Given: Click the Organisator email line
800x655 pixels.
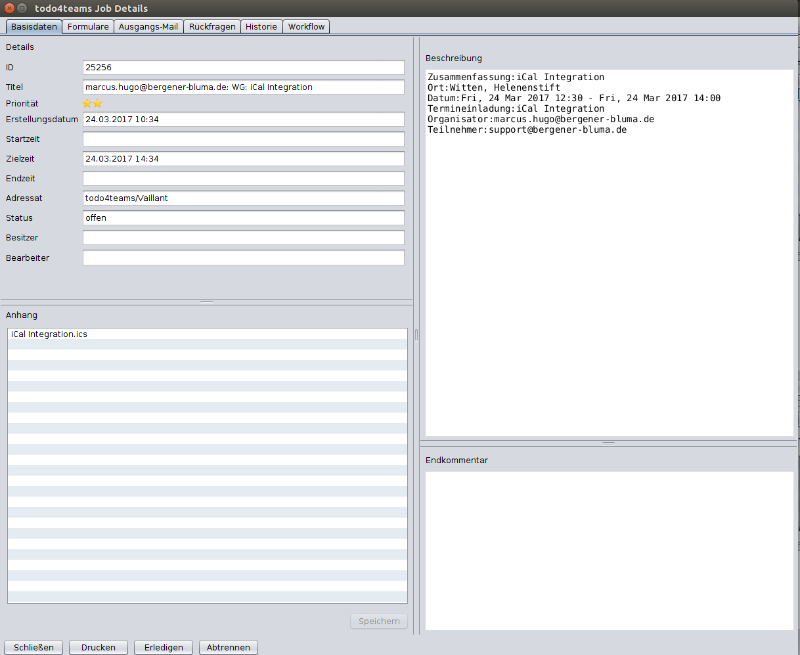Looking at the screenshot, I should [x=541, y=119].
